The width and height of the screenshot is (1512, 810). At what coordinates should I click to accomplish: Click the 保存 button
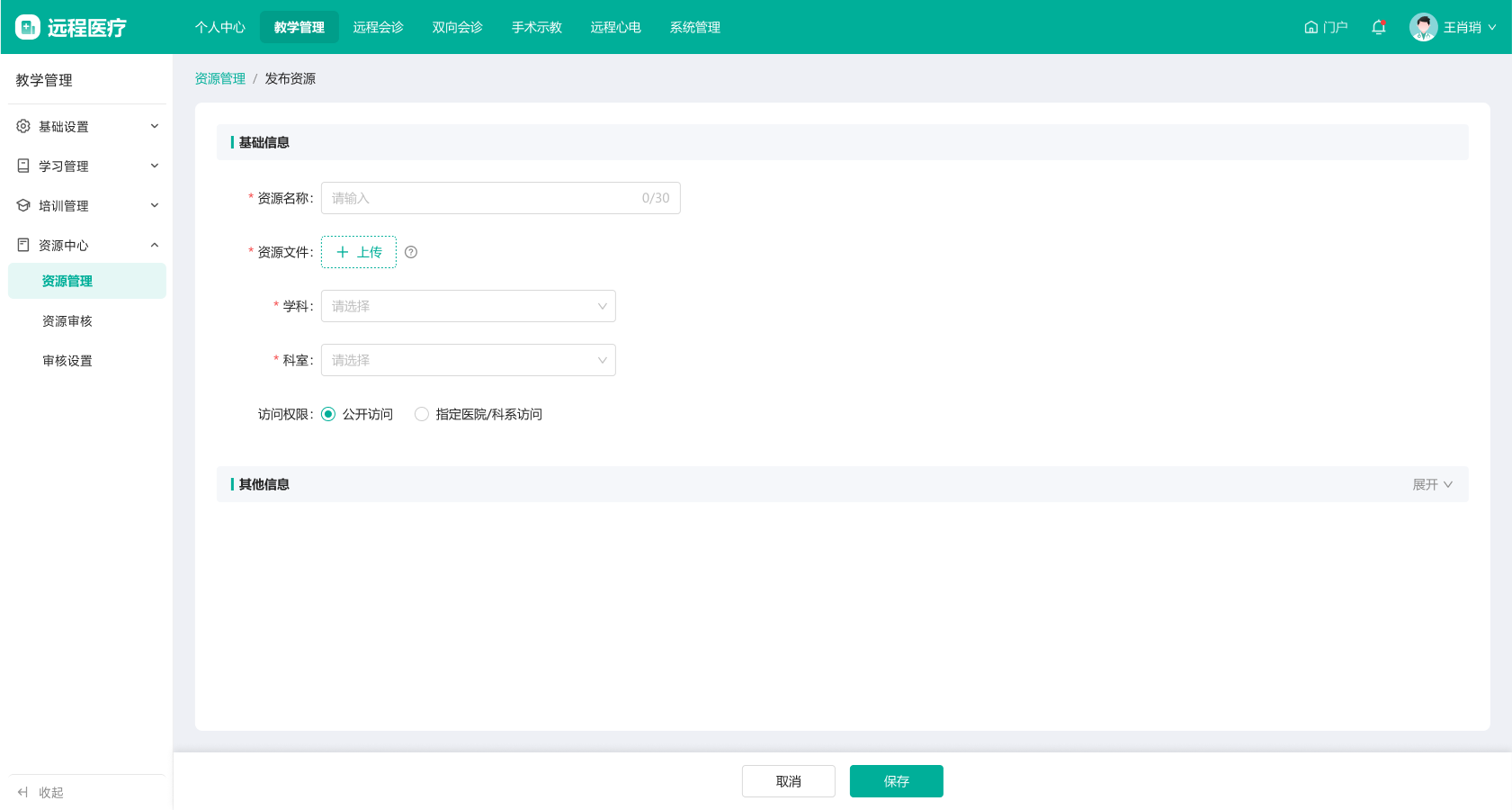click(896, 781)
